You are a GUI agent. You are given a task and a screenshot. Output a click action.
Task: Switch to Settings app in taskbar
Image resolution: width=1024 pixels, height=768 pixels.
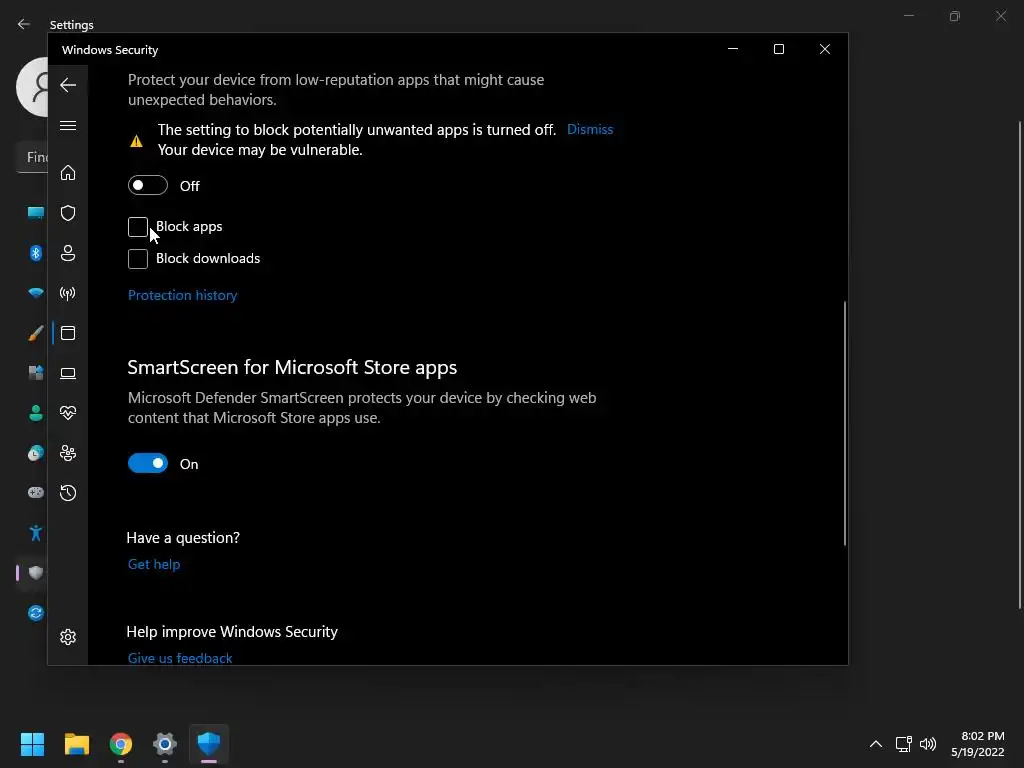click(165, 744)
